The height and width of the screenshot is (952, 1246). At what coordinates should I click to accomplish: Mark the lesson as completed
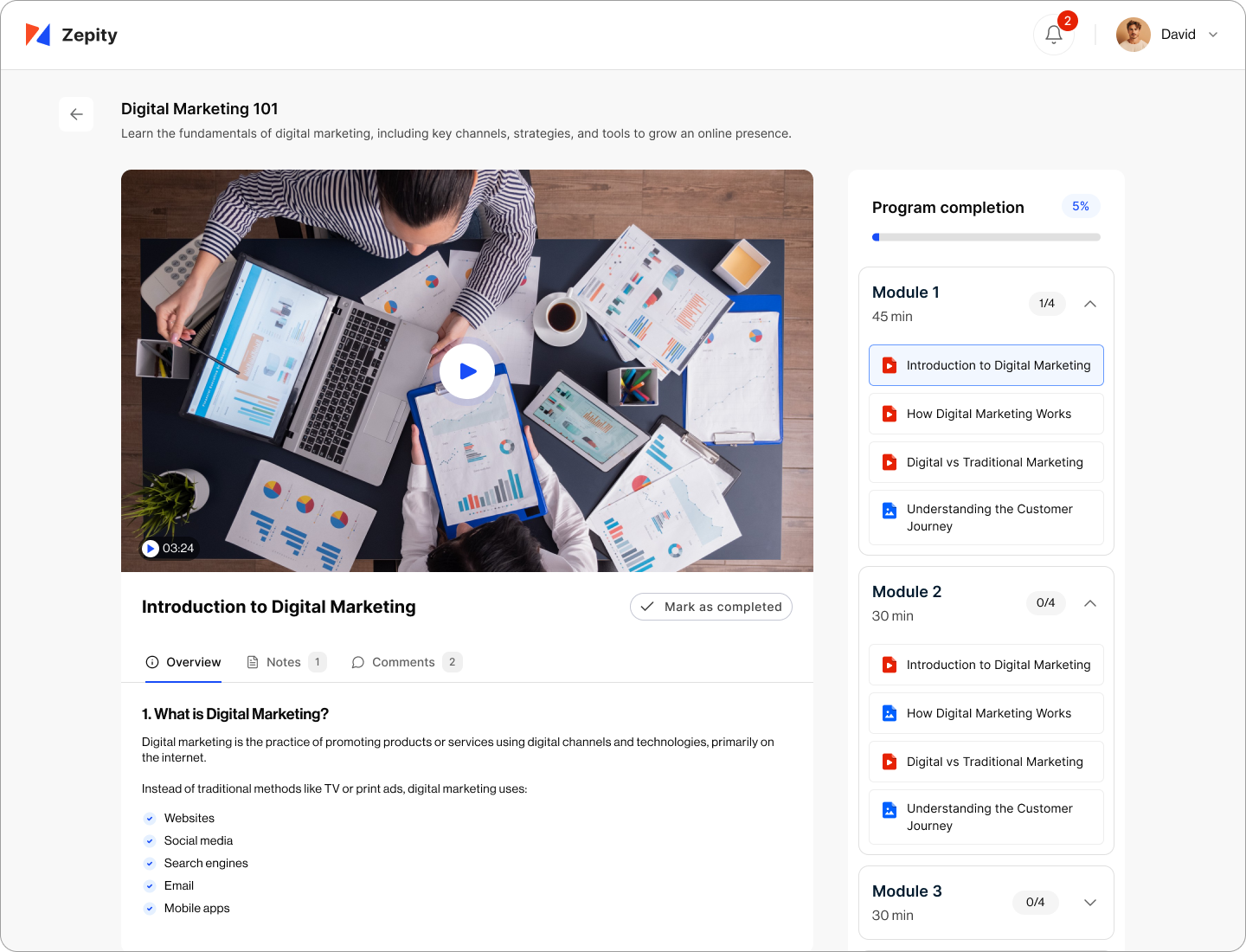tap(710, 607)
